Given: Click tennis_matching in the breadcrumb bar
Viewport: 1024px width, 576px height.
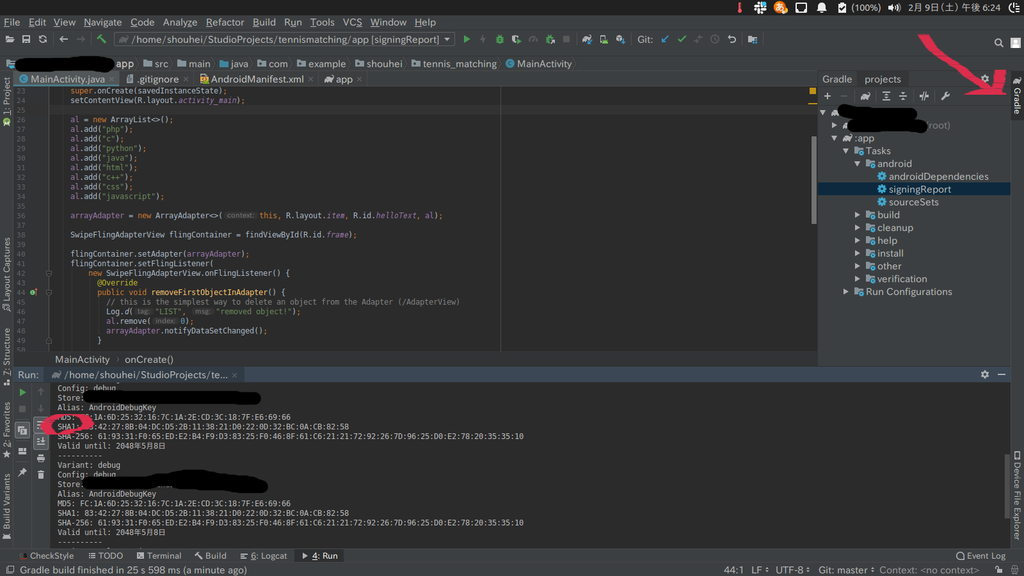Looking at the screenshot, I should [454, 64].
